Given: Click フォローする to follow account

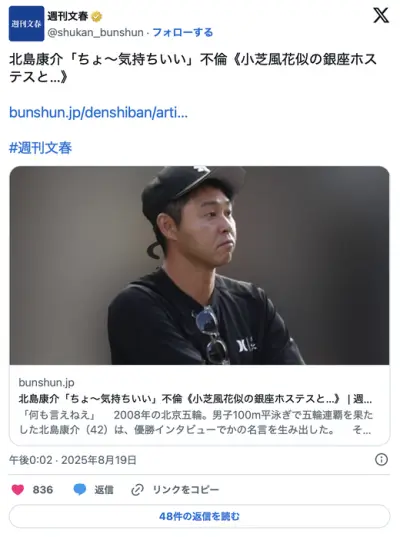Looking at the screenshot, I should click(x=183, y=33).
